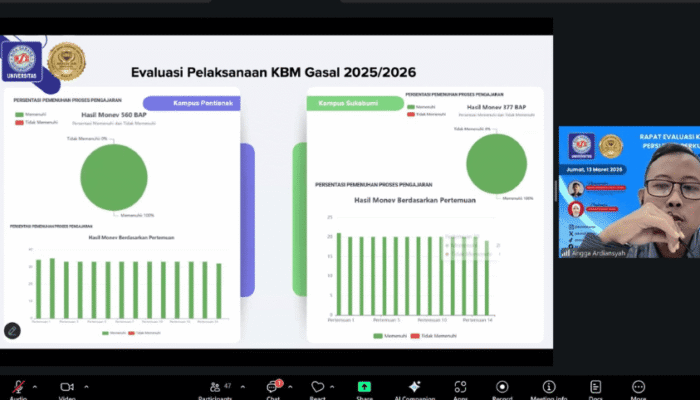Unmute using the Audio microphone icon
Viewport: 700px width, 400px height.
point(19,387)
